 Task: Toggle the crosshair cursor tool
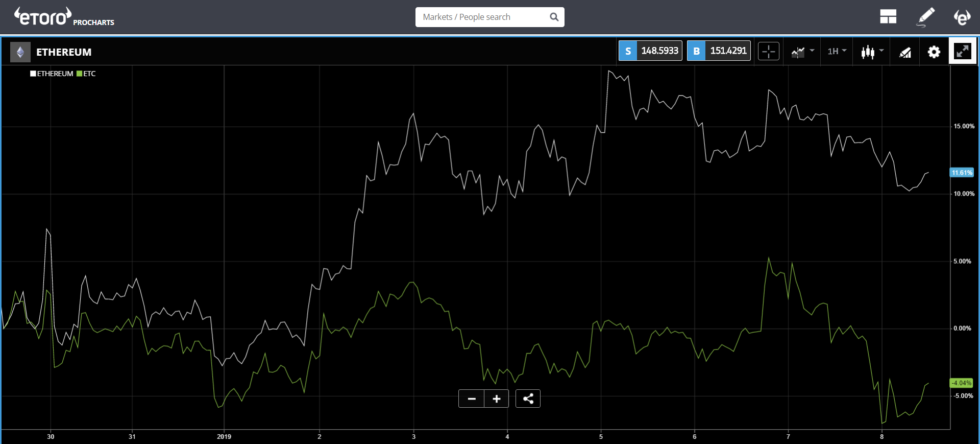point(768,51)
